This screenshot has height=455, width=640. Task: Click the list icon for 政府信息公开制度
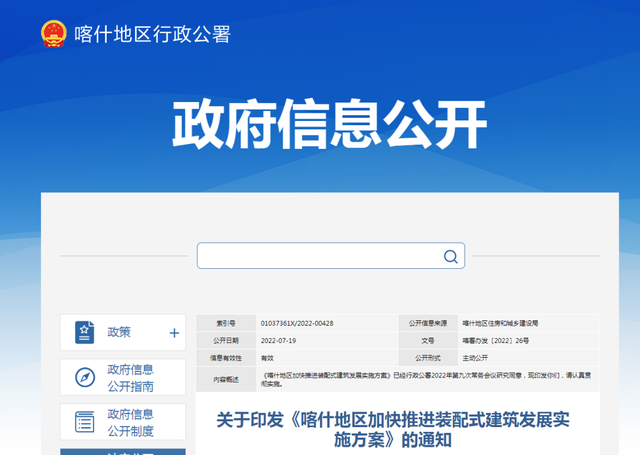tap(84, 422)
